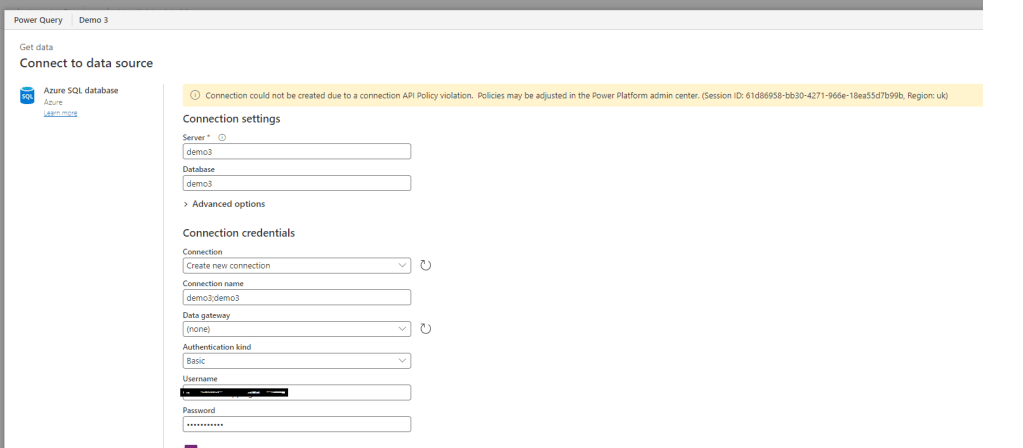This screenshot has height=448, width=1023.
Task: Click the Azure SQL database connector icon
Action: click(x=27, y=97)
